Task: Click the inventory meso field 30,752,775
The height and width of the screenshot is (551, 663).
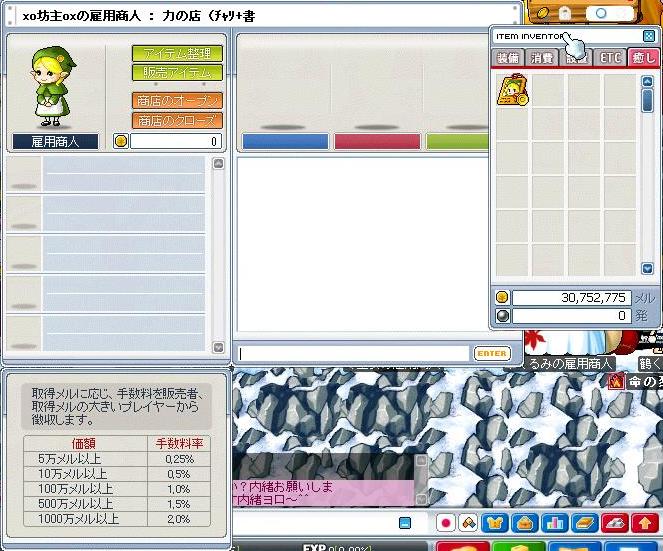Action: (x=572, y=298)
